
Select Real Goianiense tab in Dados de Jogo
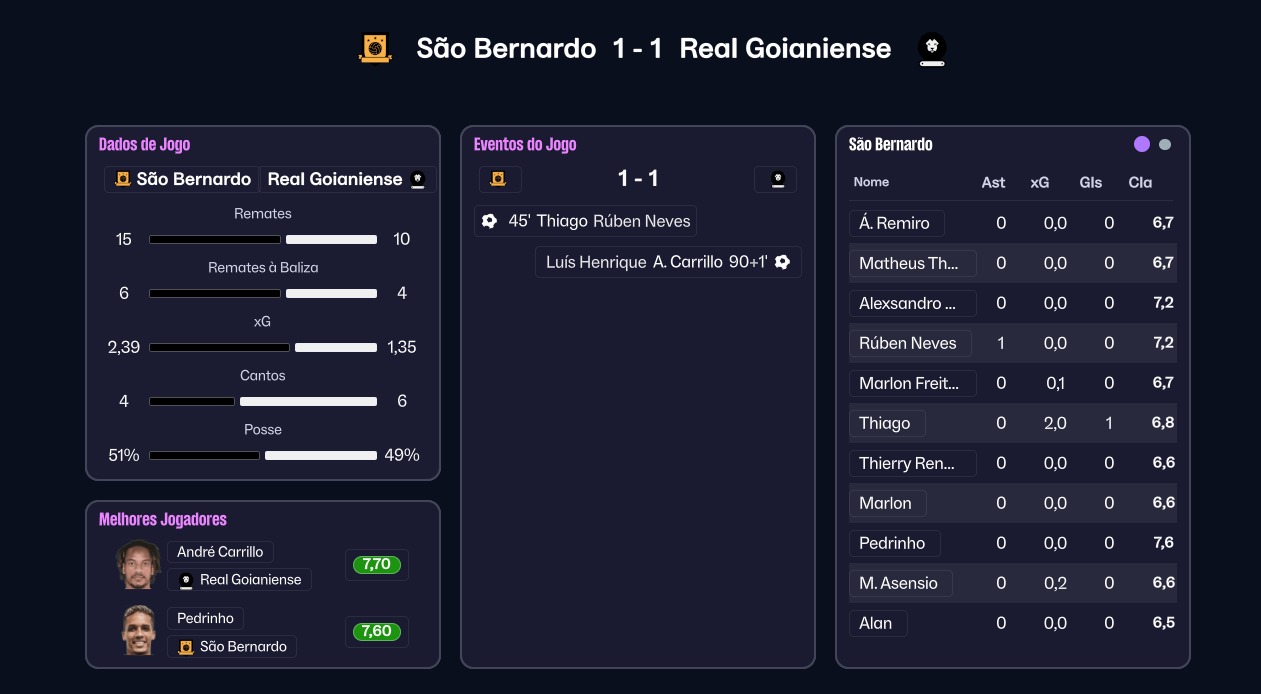tap(346, 180)
